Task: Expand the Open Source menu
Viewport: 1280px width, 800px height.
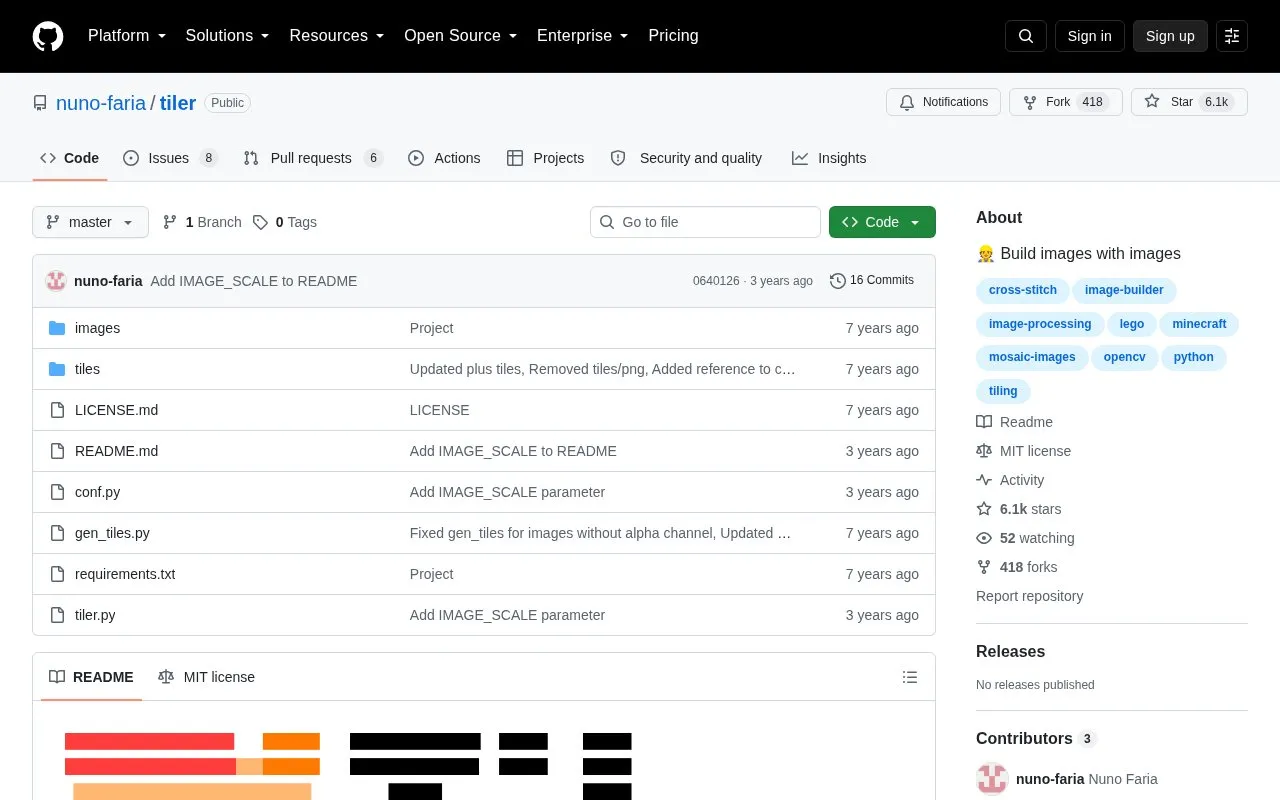Action: pos(461,36)
